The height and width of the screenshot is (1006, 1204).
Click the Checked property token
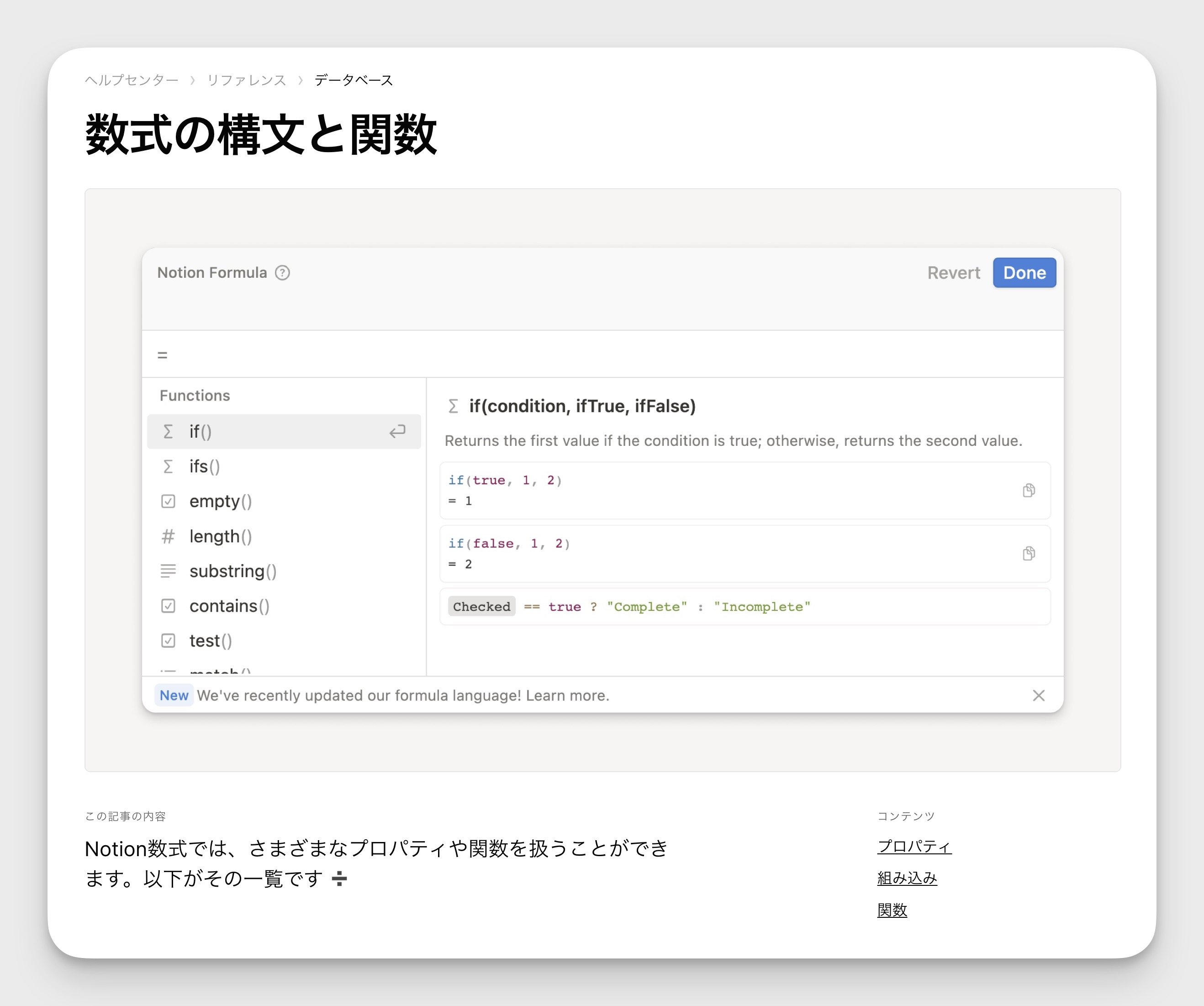point(481,607)
